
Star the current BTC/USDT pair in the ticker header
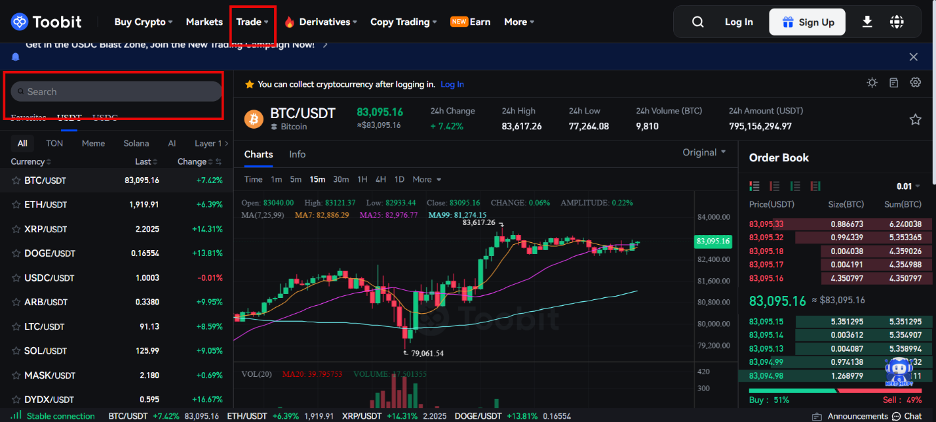tap(915, 119)
